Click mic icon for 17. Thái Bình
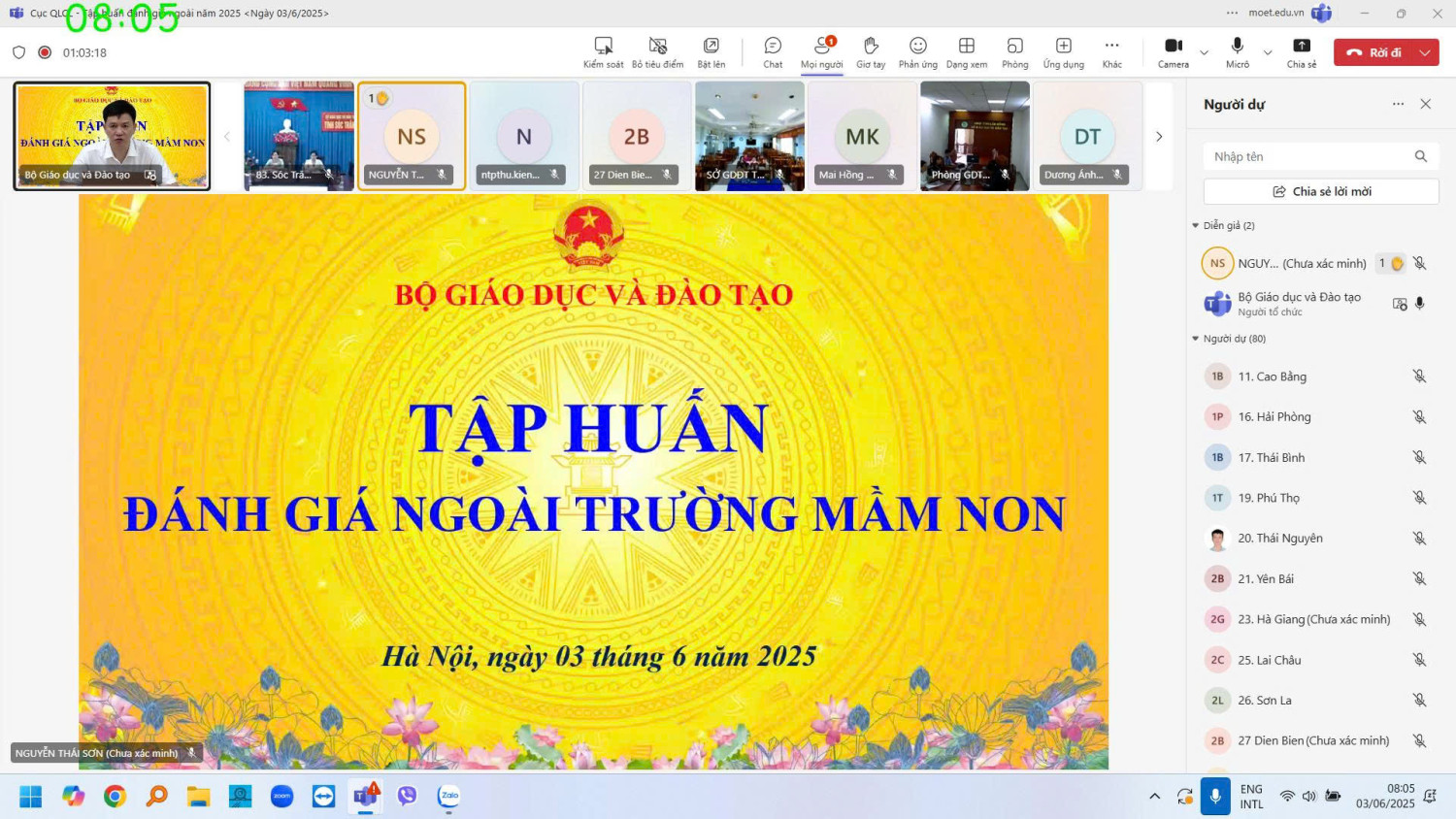Screen dimensions: 1456x819 pyautogui.click(x=1419, y=457)
